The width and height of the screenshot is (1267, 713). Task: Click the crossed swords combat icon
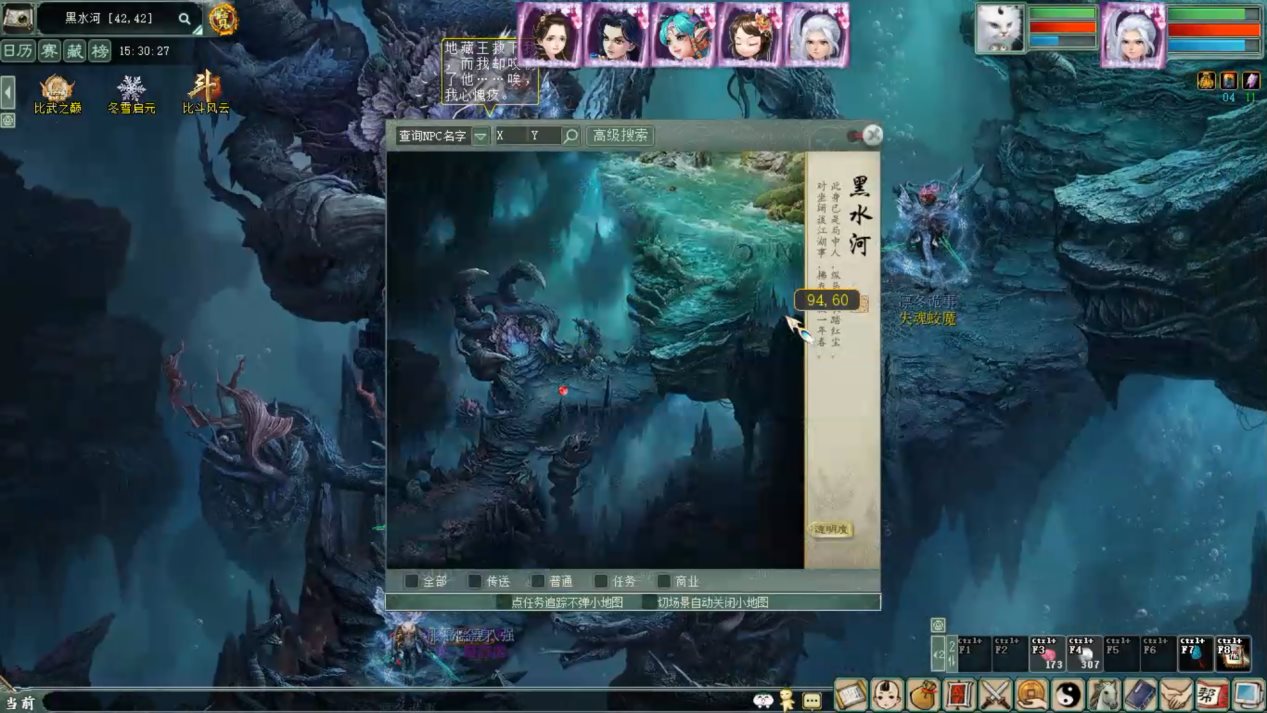click(x=995, y=693)
